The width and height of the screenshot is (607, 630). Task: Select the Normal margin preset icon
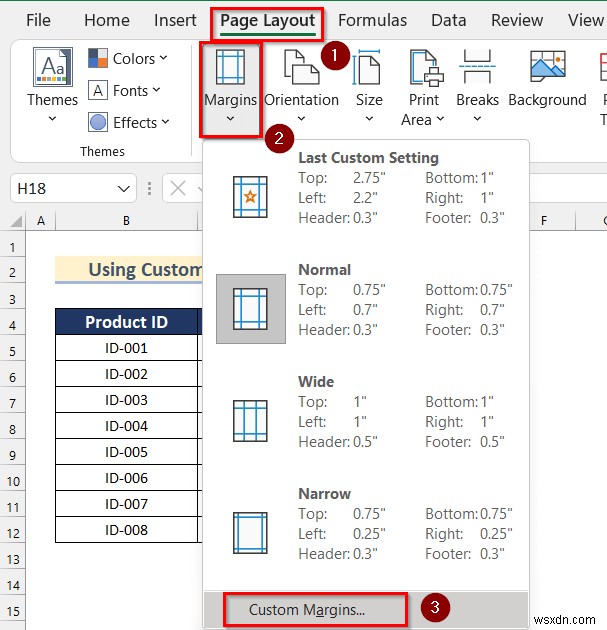tap(250, 309)
